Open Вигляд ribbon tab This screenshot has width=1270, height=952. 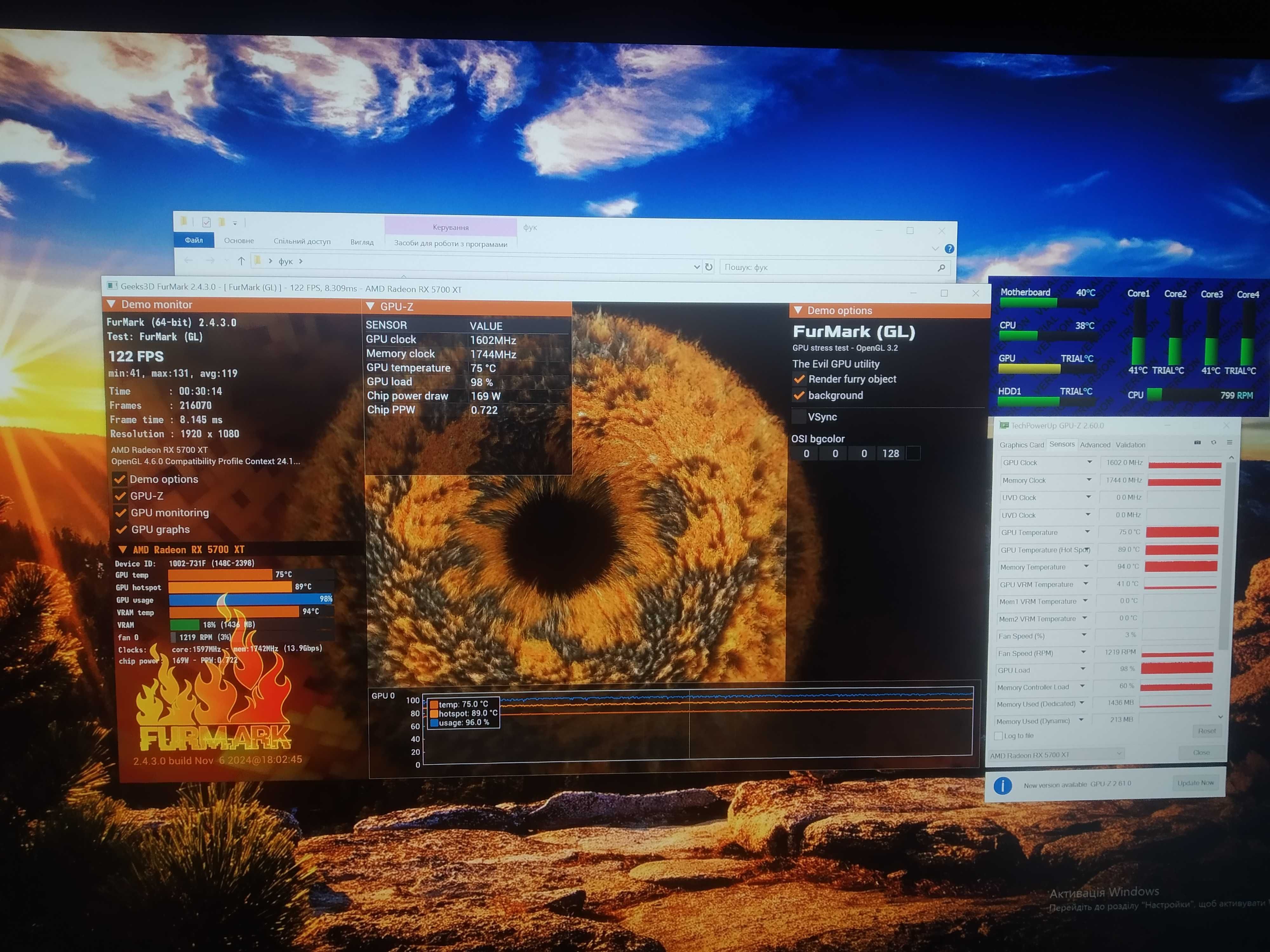coord(362,241)
